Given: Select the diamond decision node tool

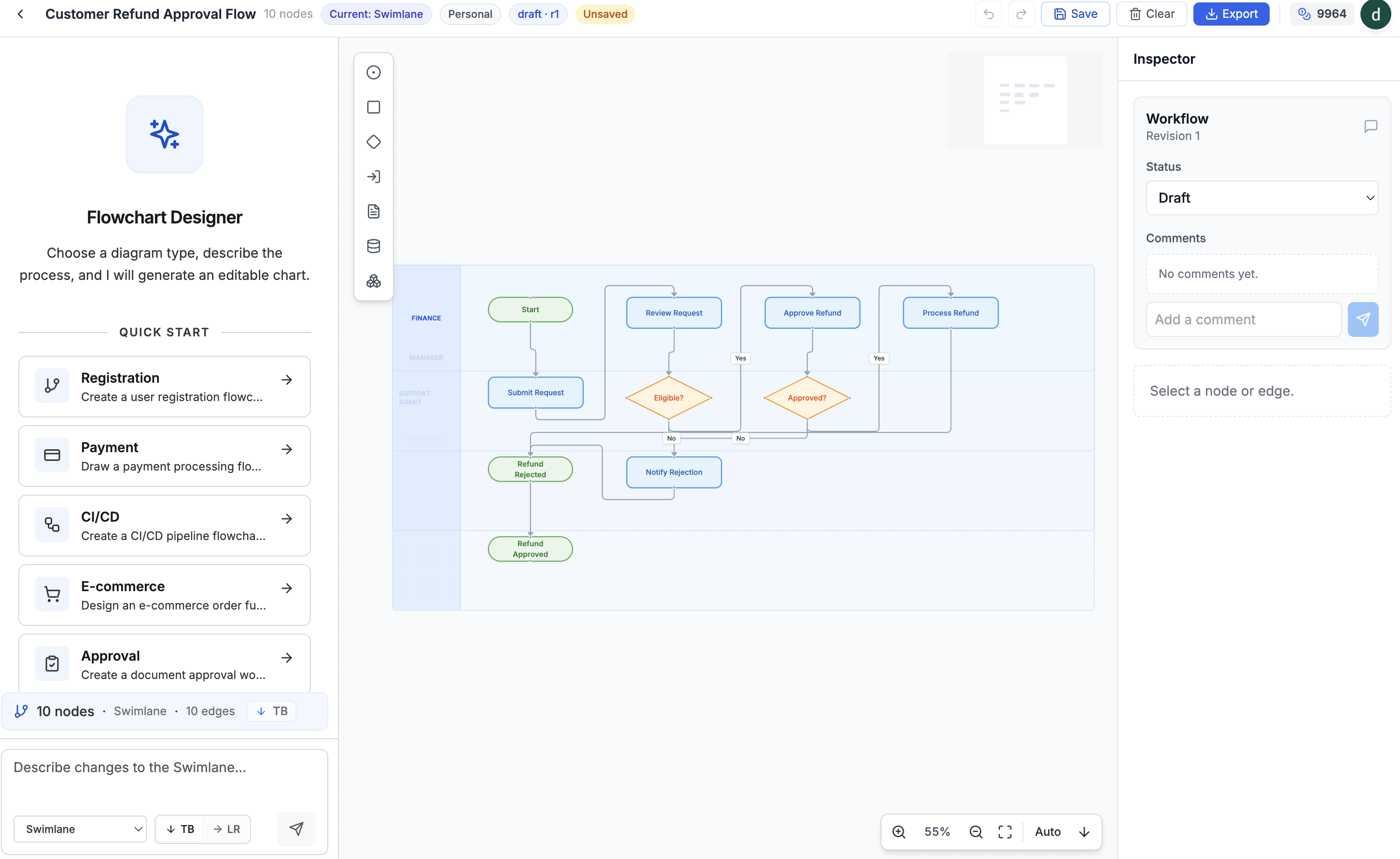Looking at the screenshot, I should point(373,142).
